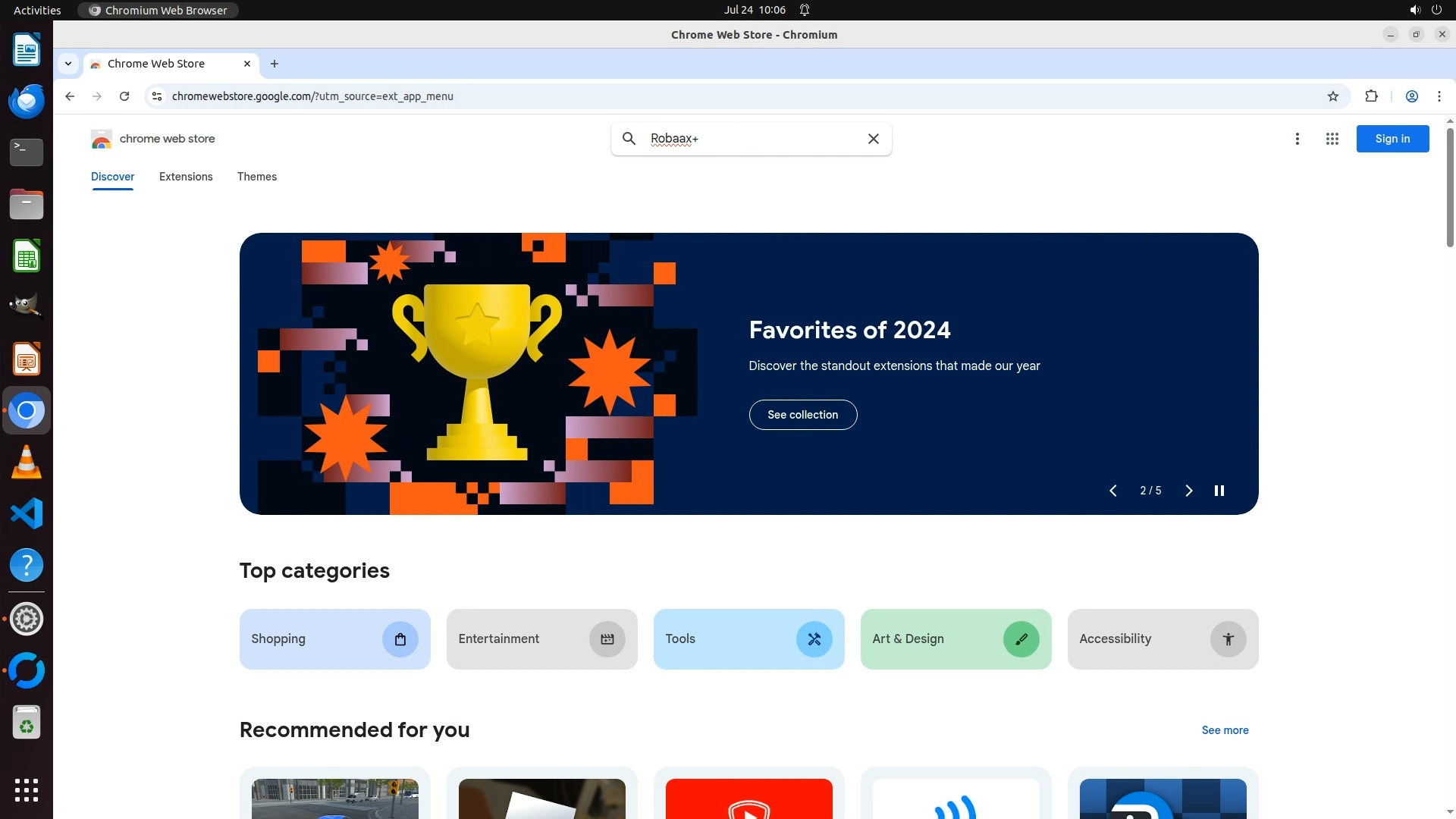Image resolution: width=1456 pixels, height=819 pixels.
Task: Go to the previous carousel slide
Action: click(1112, 491)
